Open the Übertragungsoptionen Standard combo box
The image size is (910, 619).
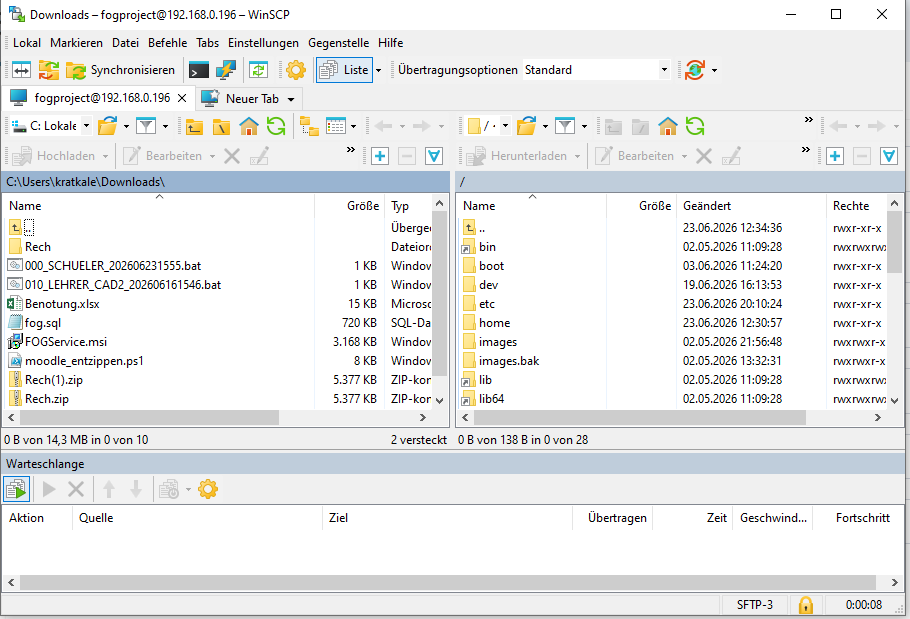point(596,70)
